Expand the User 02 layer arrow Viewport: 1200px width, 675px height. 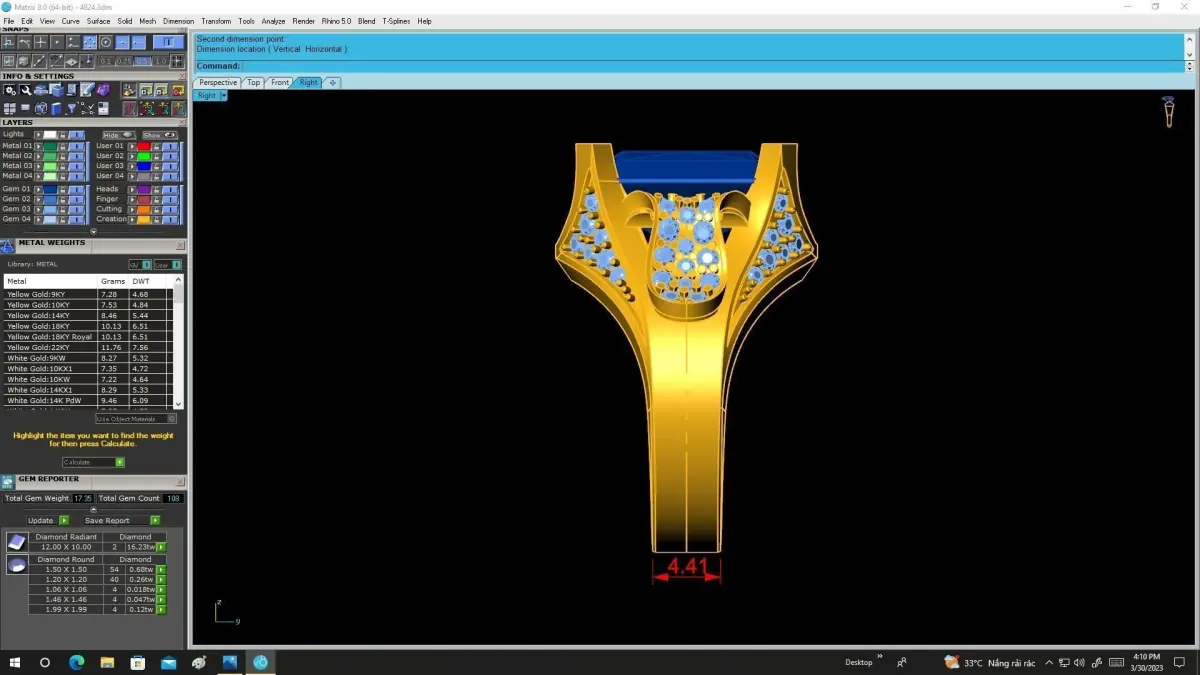[132, 156]
